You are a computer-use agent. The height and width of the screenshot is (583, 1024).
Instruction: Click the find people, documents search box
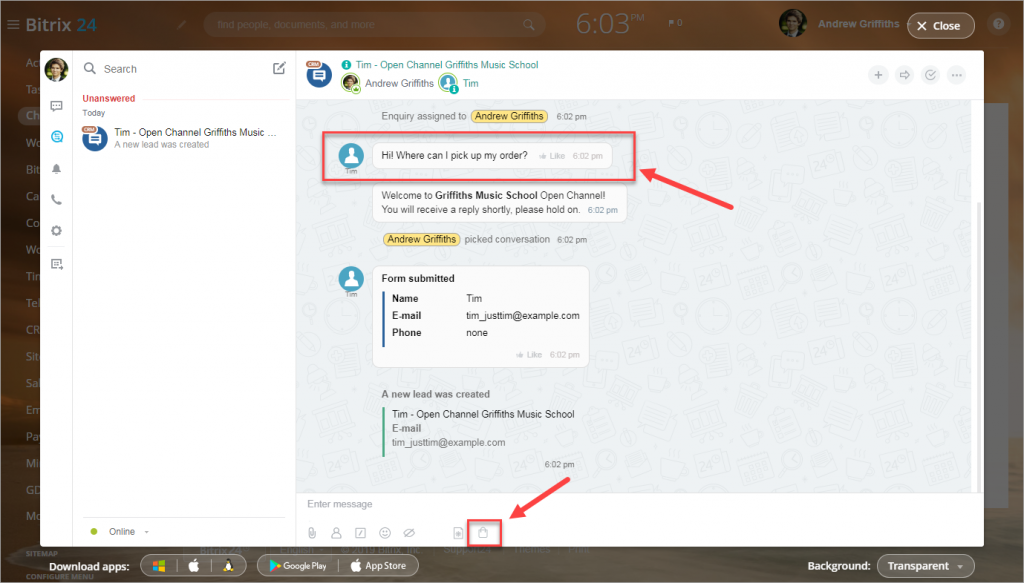(374, 25)
